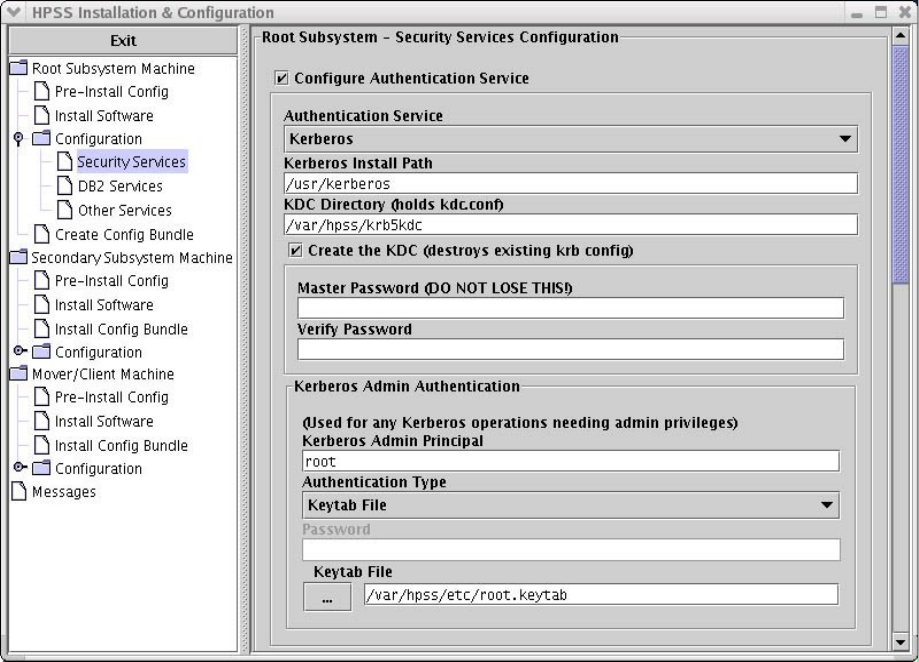Close the HPSS Installation window
This screenshot has width=919, height=662.
pos(905,12)
